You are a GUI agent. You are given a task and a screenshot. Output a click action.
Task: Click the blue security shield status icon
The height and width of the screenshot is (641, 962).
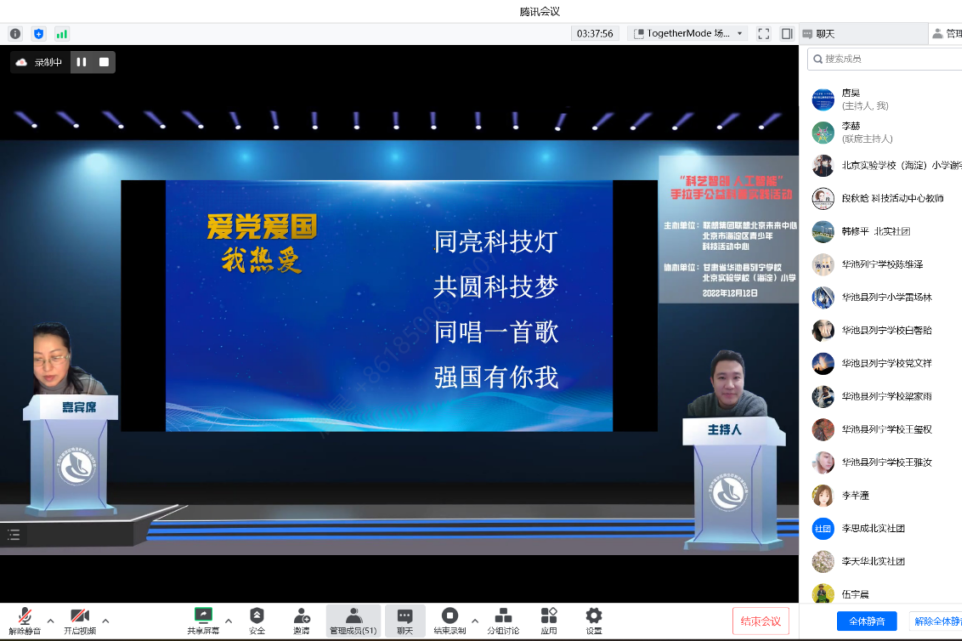(39, 34)
